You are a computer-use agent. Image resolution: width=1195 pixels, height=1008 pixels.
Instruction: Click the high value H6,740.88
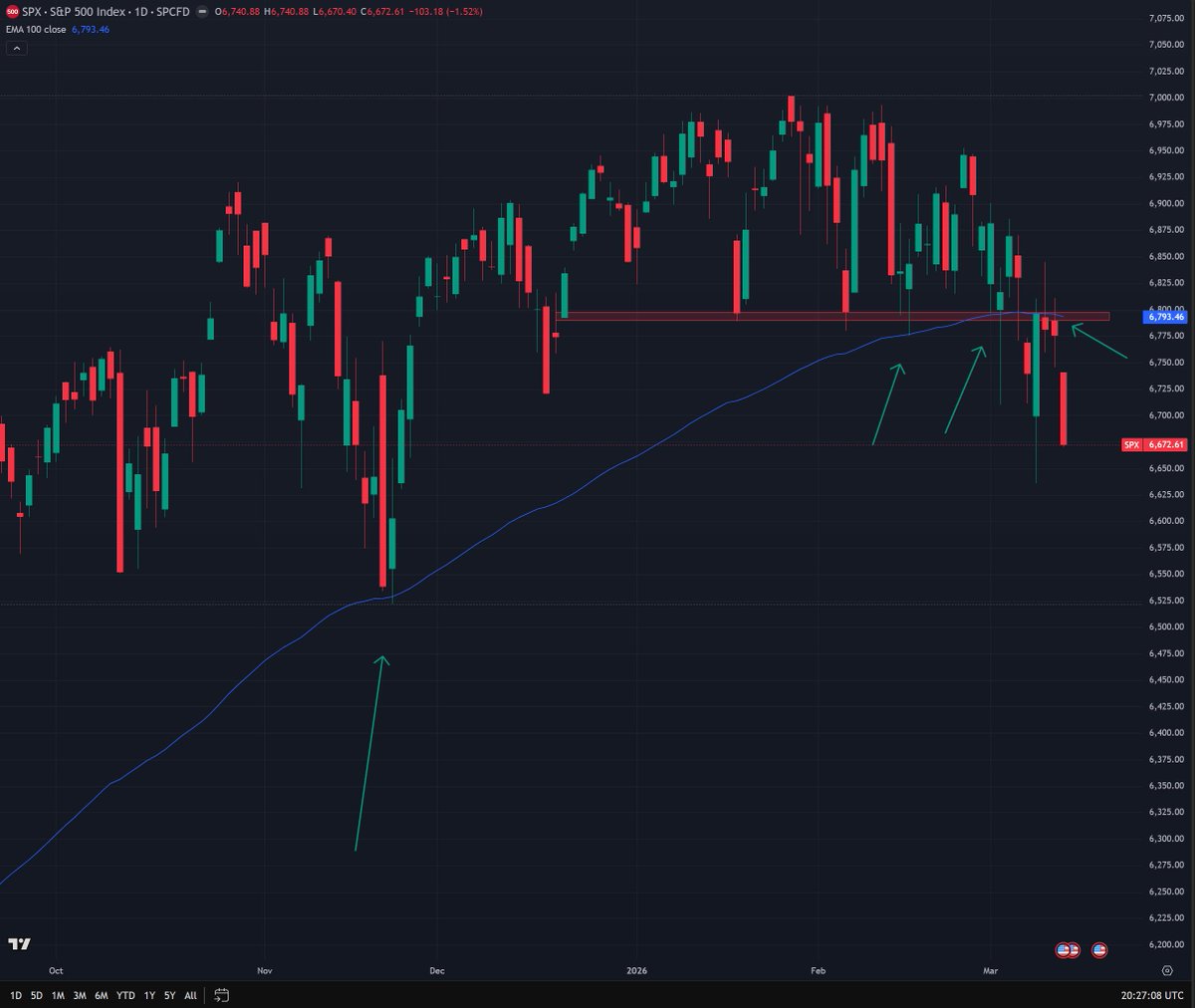pyautogui.click(x=287, y=12)
